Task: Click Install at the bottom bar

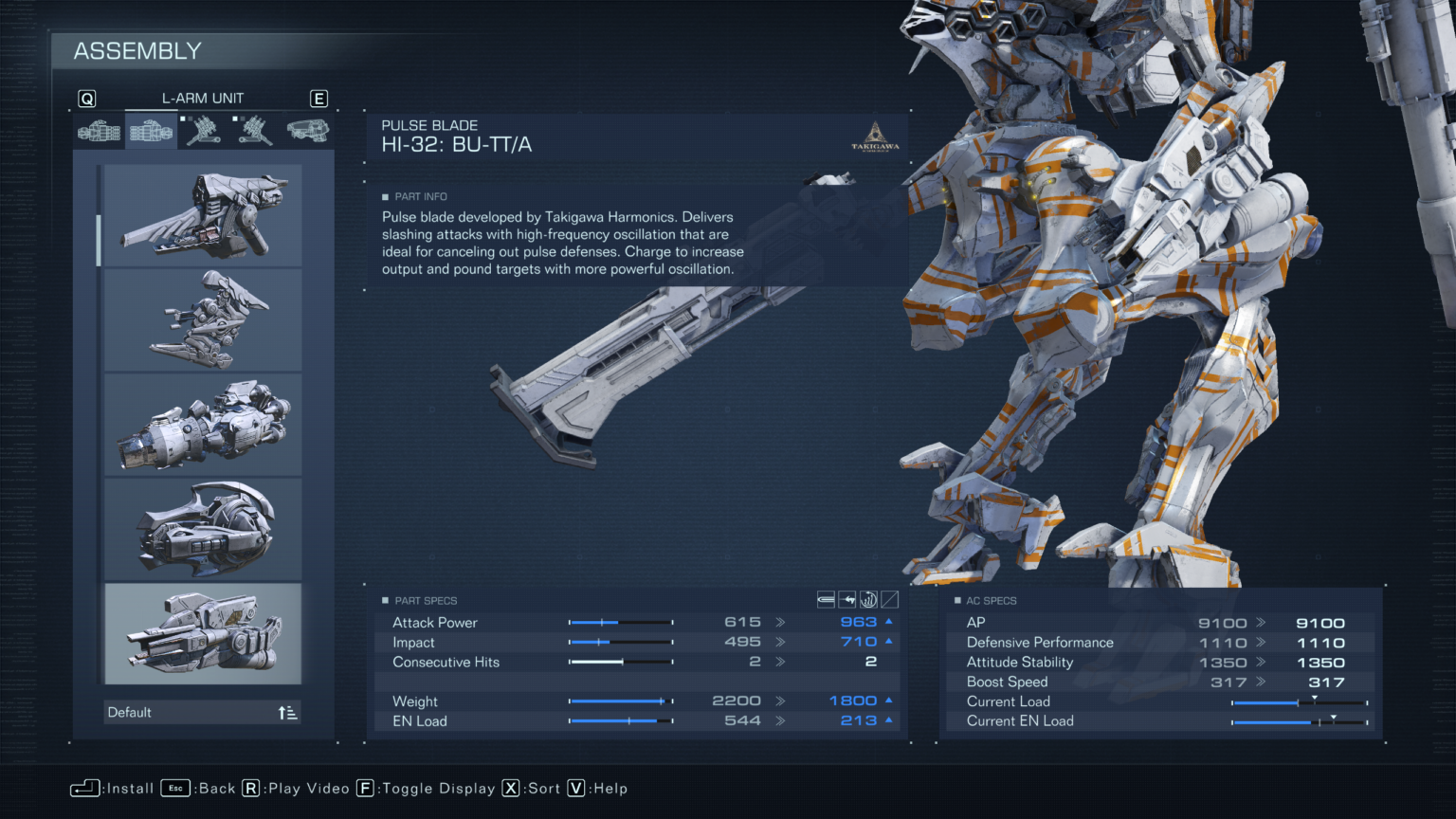Action: coord(111,788)
